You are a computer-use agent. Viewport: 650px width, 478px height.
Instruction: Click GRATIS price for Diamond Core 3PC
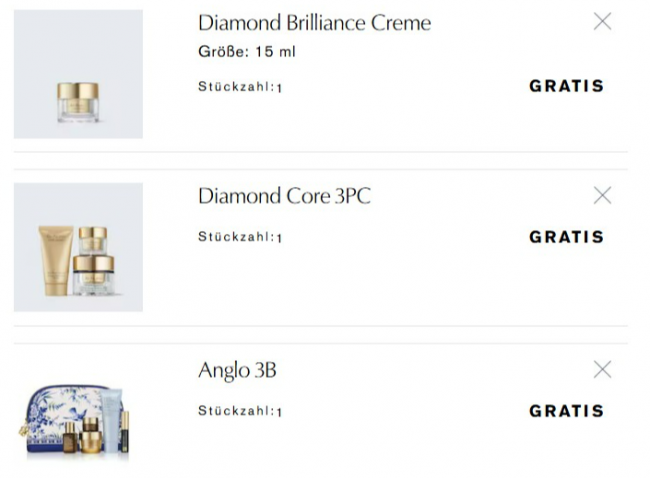(566, 237)
